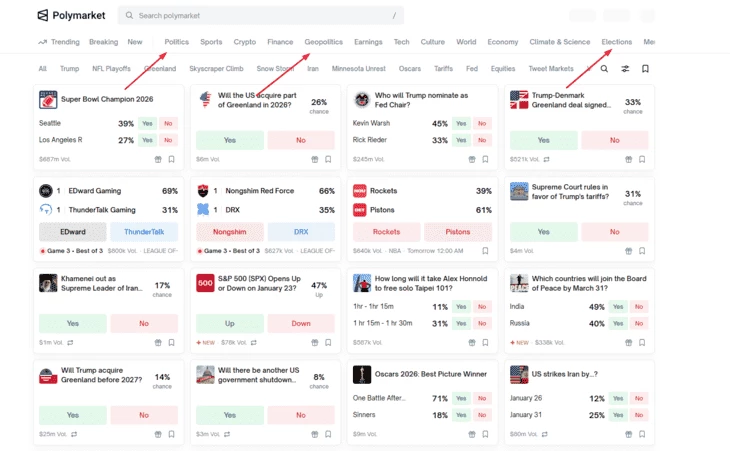This screenshot has width=730, height=451.
Task: Select the NFL Playoffs topic filter
Action: (111, 69)
